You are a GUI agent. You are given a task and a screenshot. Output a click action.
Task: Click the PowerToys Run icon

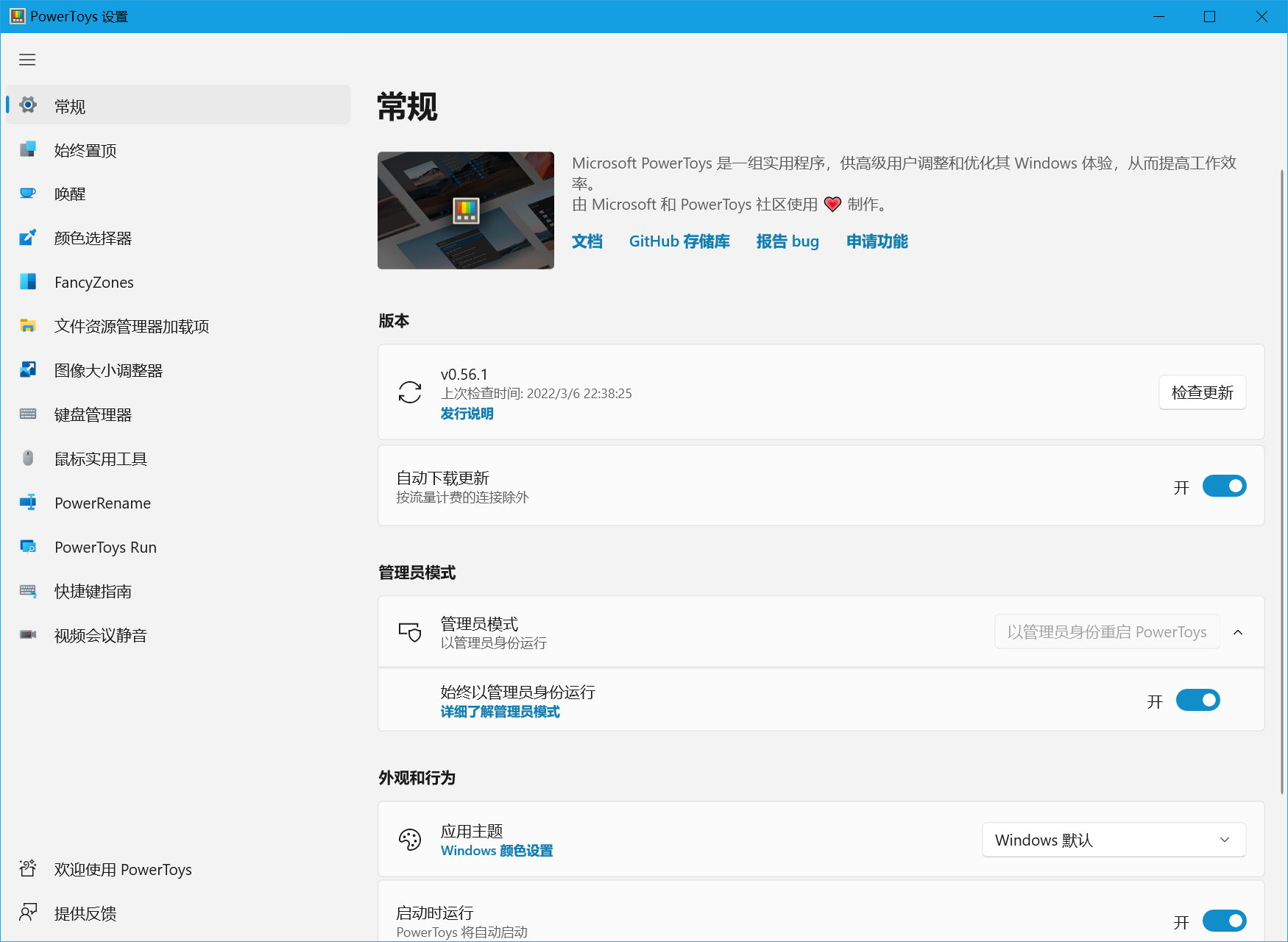28,547
